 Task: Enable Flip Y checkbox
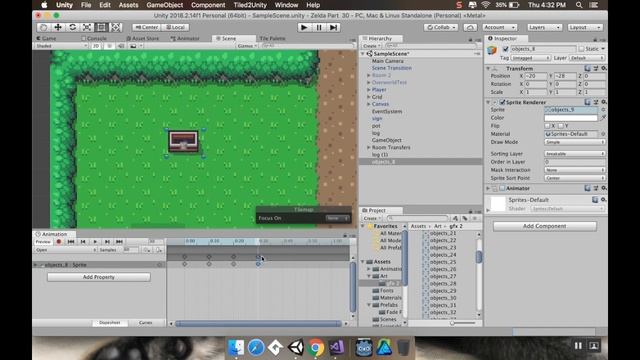tap(560, 126)
